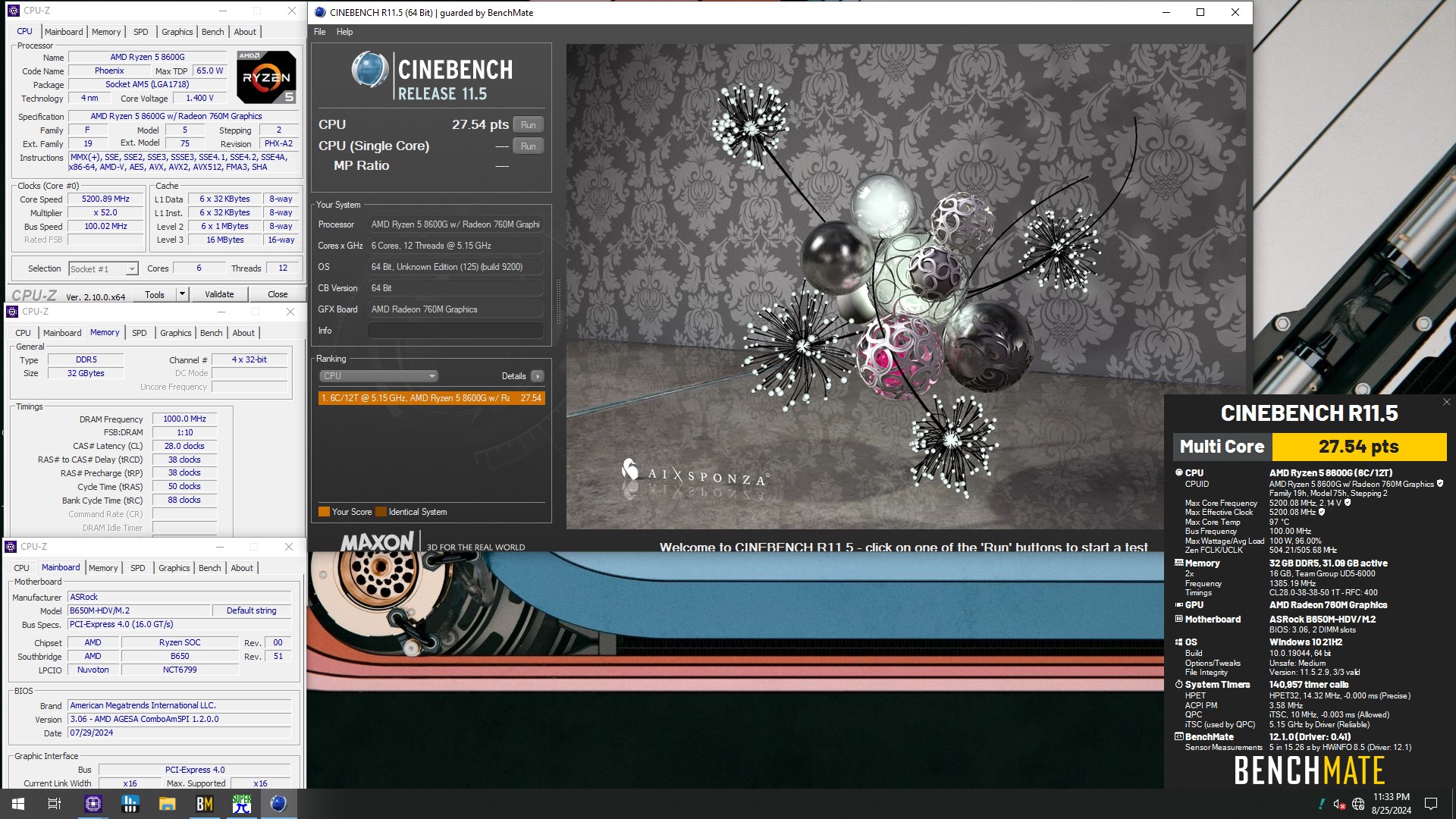This screenshot has height=819, width=1456.
Task: Click the Cinebench taskbar icon
Action: pyautogui.click(x=278, y=804)
